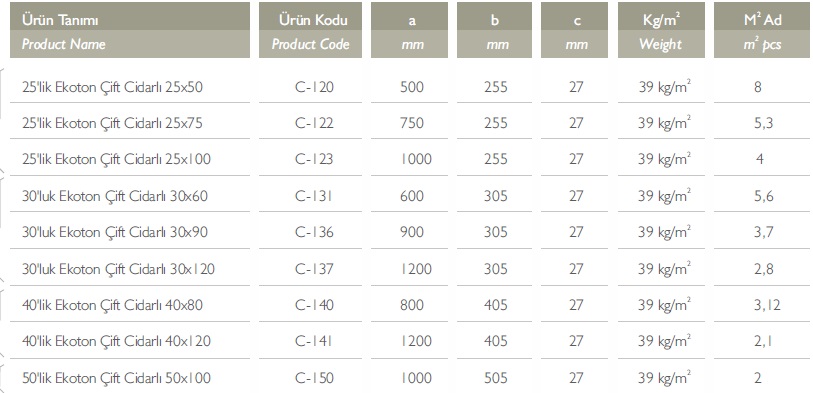Click the 750 value in column a
Viewport: 813px width, 393px height.
[412, 123]
